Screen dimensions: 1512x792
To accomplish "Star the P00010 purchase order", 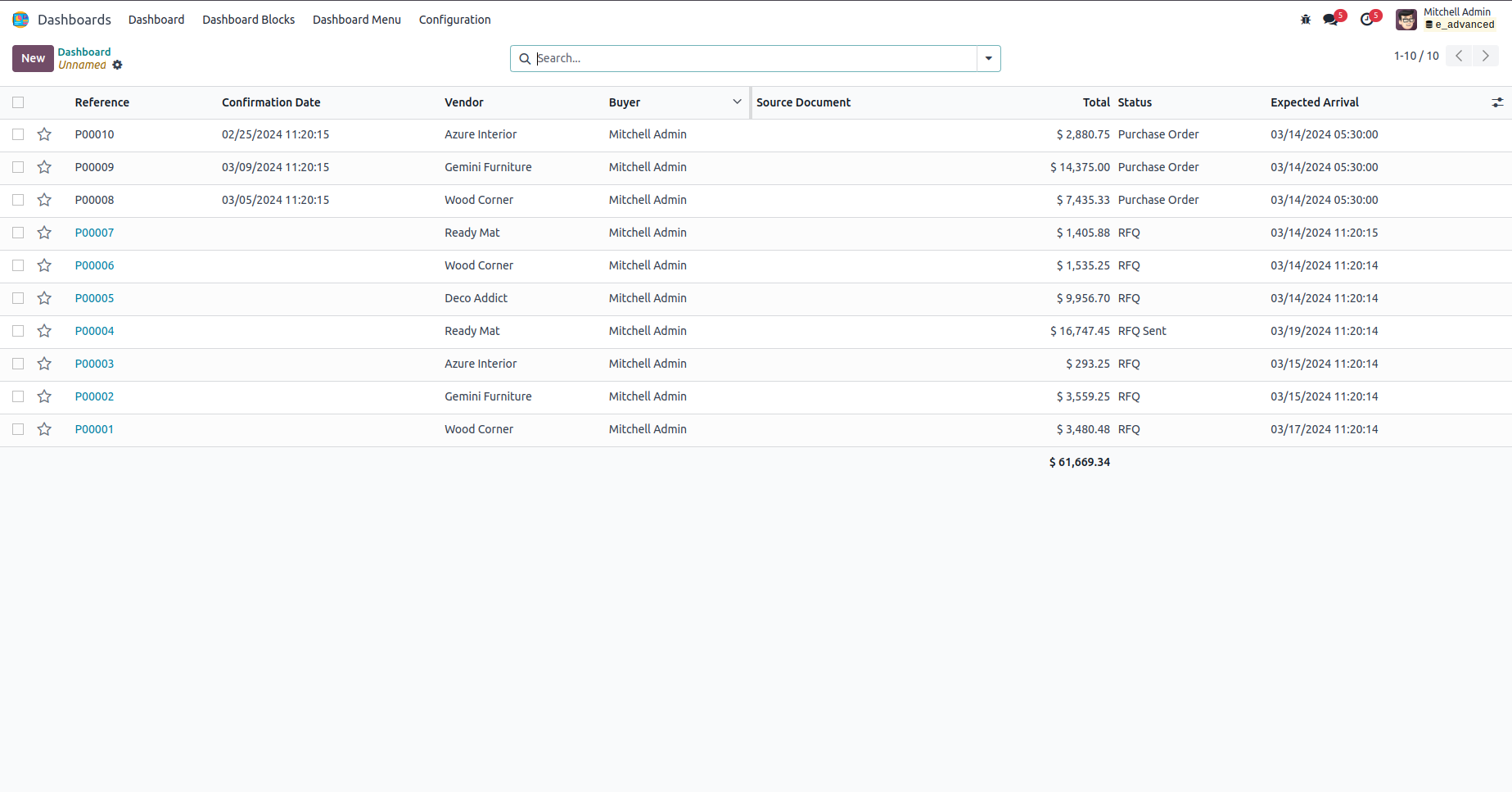I will coord(44,134).
